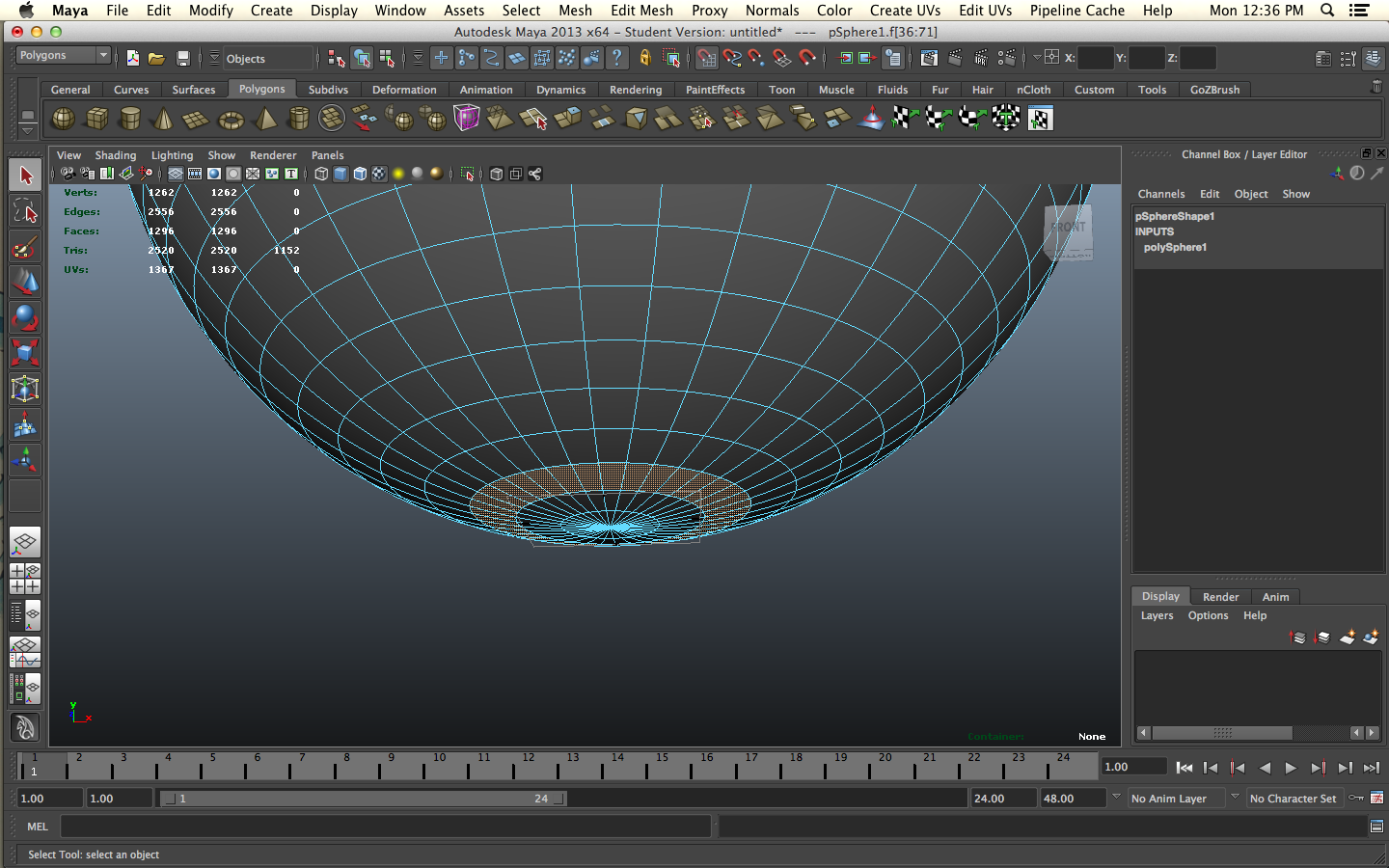Select the Rotate tool in the toolbox
The height and width of the screenshot is (868, 1389).
tap(25, 317)
